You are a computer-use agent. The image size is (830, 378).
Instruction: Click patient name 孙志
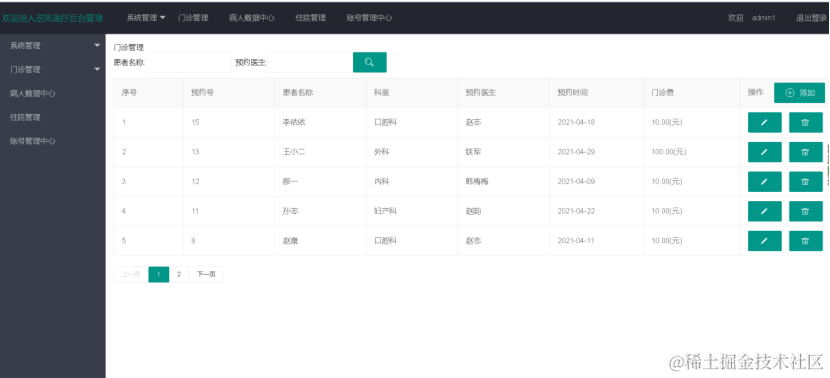point(291,211)
